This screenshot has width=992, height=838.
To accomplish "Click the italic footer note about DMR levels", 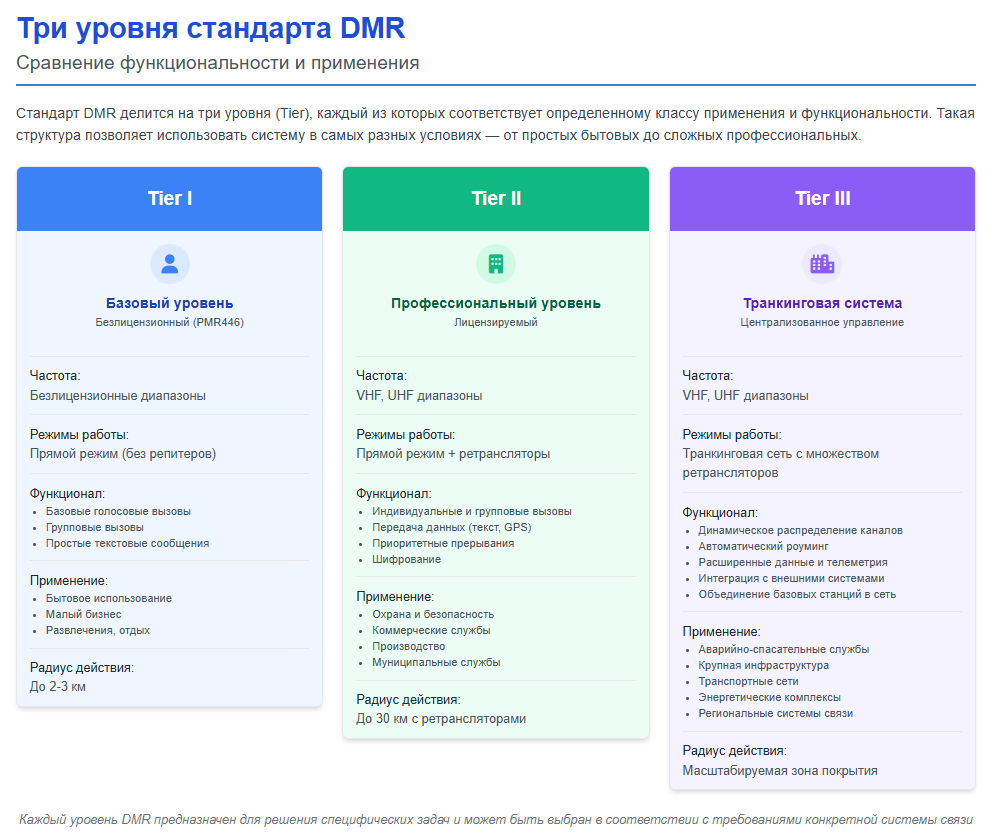I will click(x=495, y=819).
